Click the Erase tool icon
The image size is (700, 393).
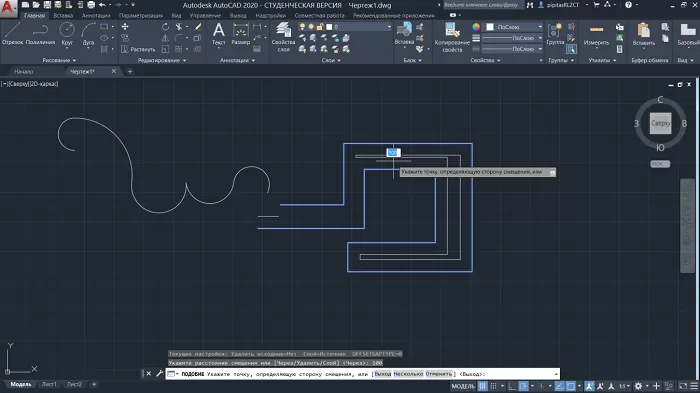click(x=198, y=27)
